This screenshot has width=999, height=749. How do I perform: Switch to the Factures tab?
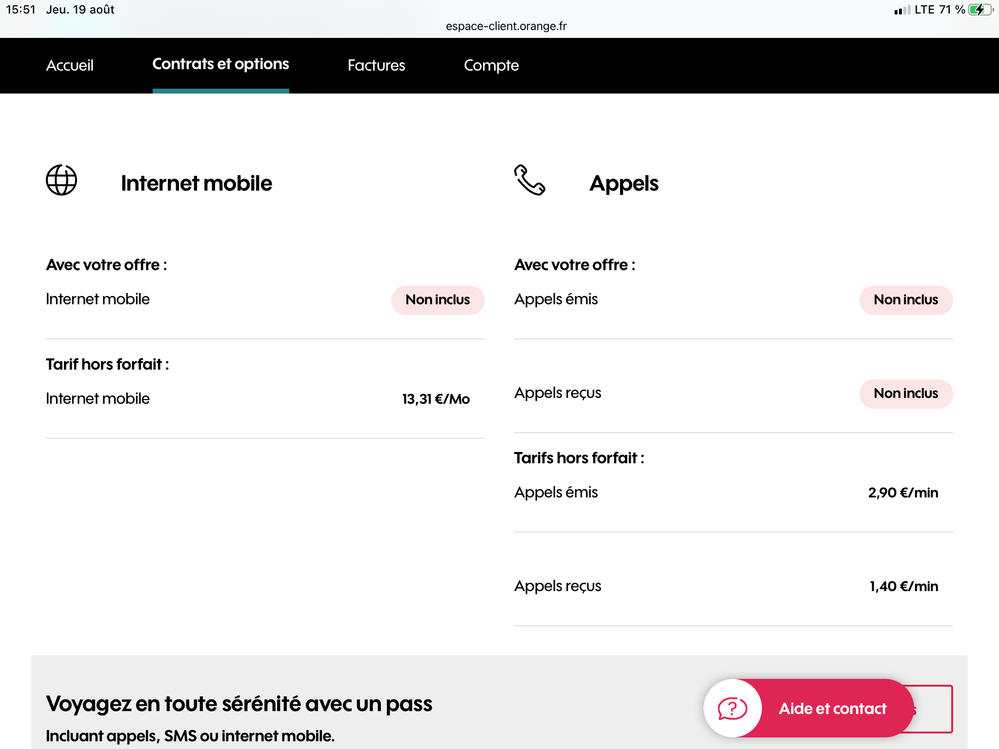(x=376, y=65)
